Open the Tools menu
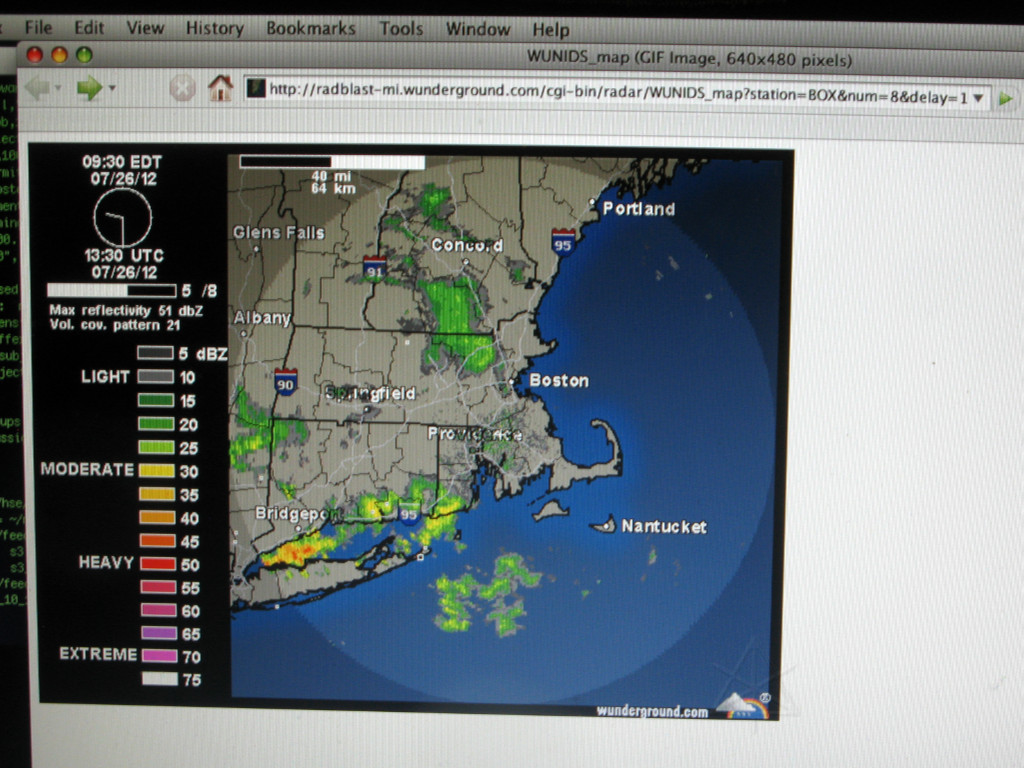 pos(400,28)
